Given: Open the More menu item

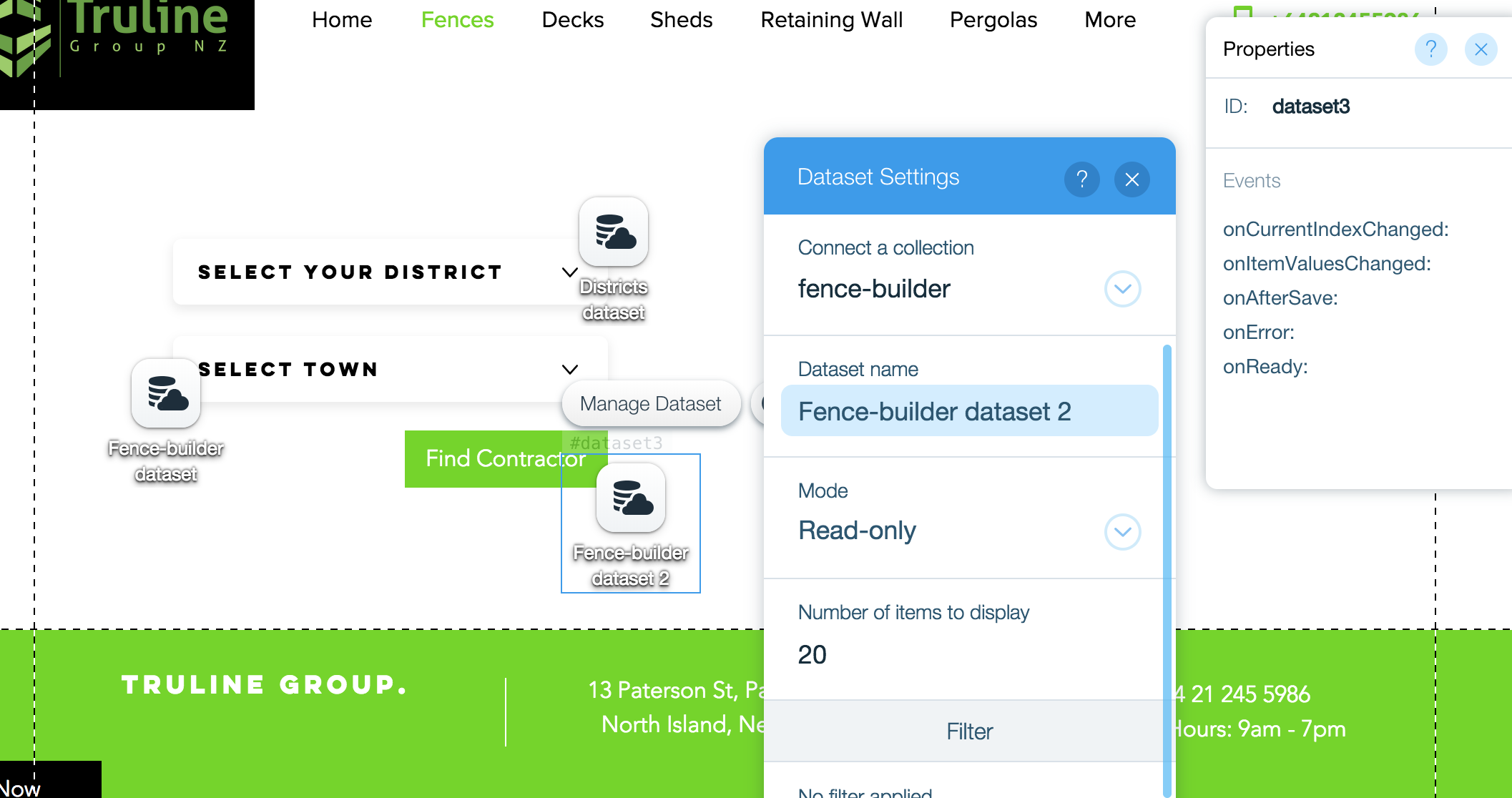Looking at the screenshot, I should coord(1109,20).
